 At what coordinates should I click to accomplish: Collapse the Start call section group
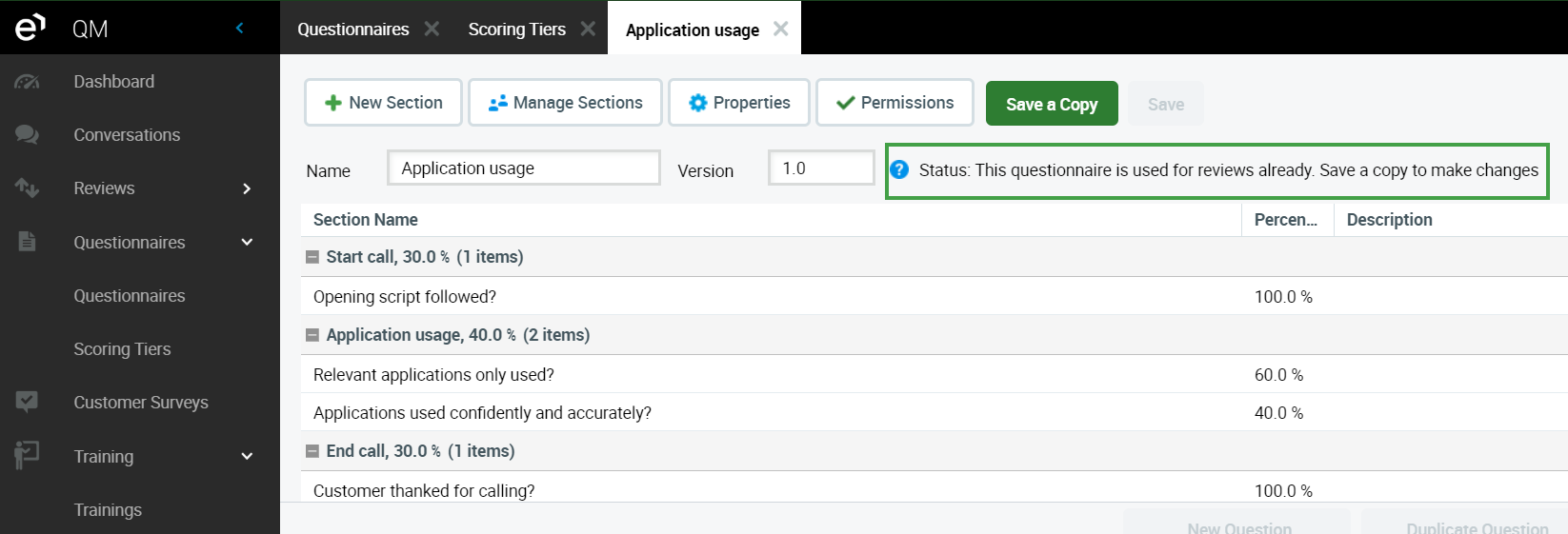pyautogui.click(x=312, y=257)
